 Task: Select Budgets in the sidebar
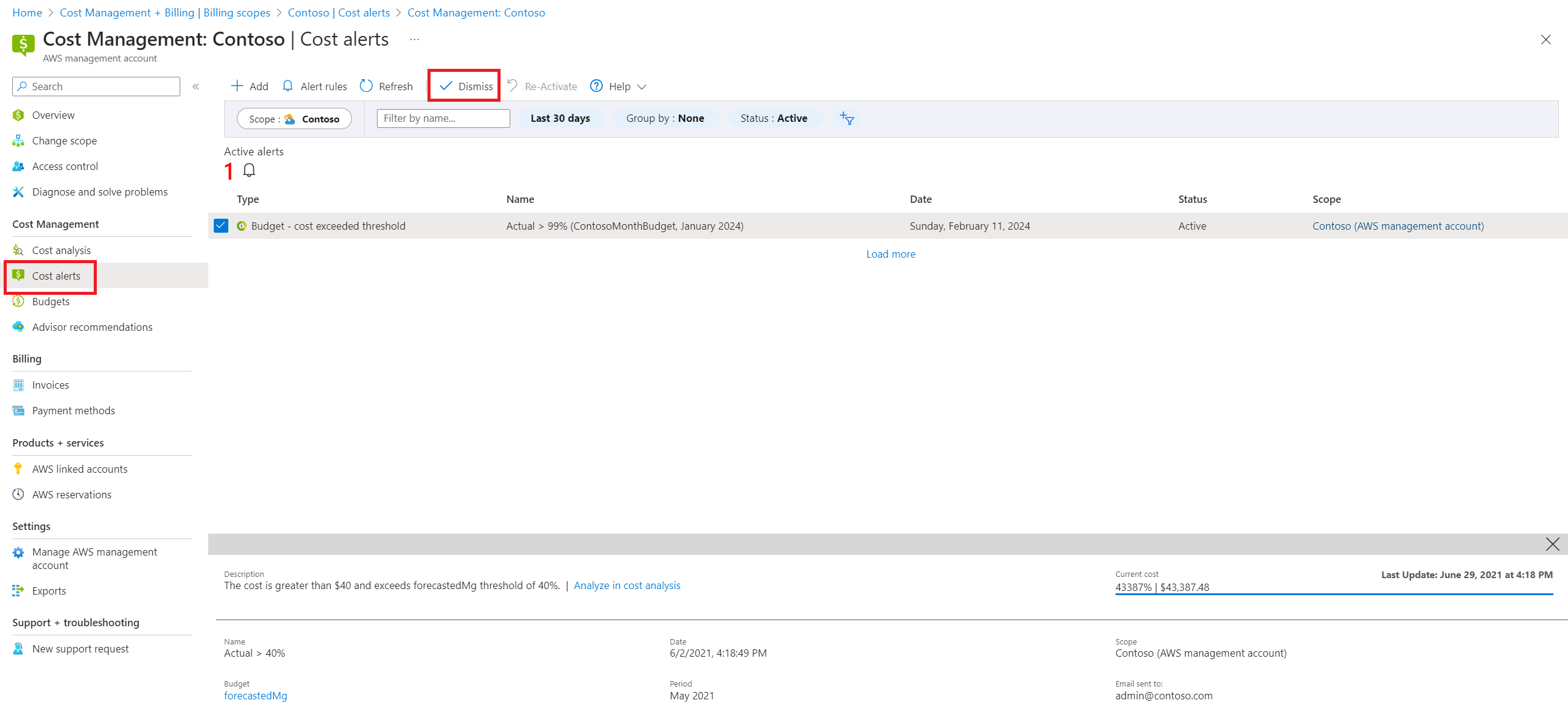[x=51, y=302]
